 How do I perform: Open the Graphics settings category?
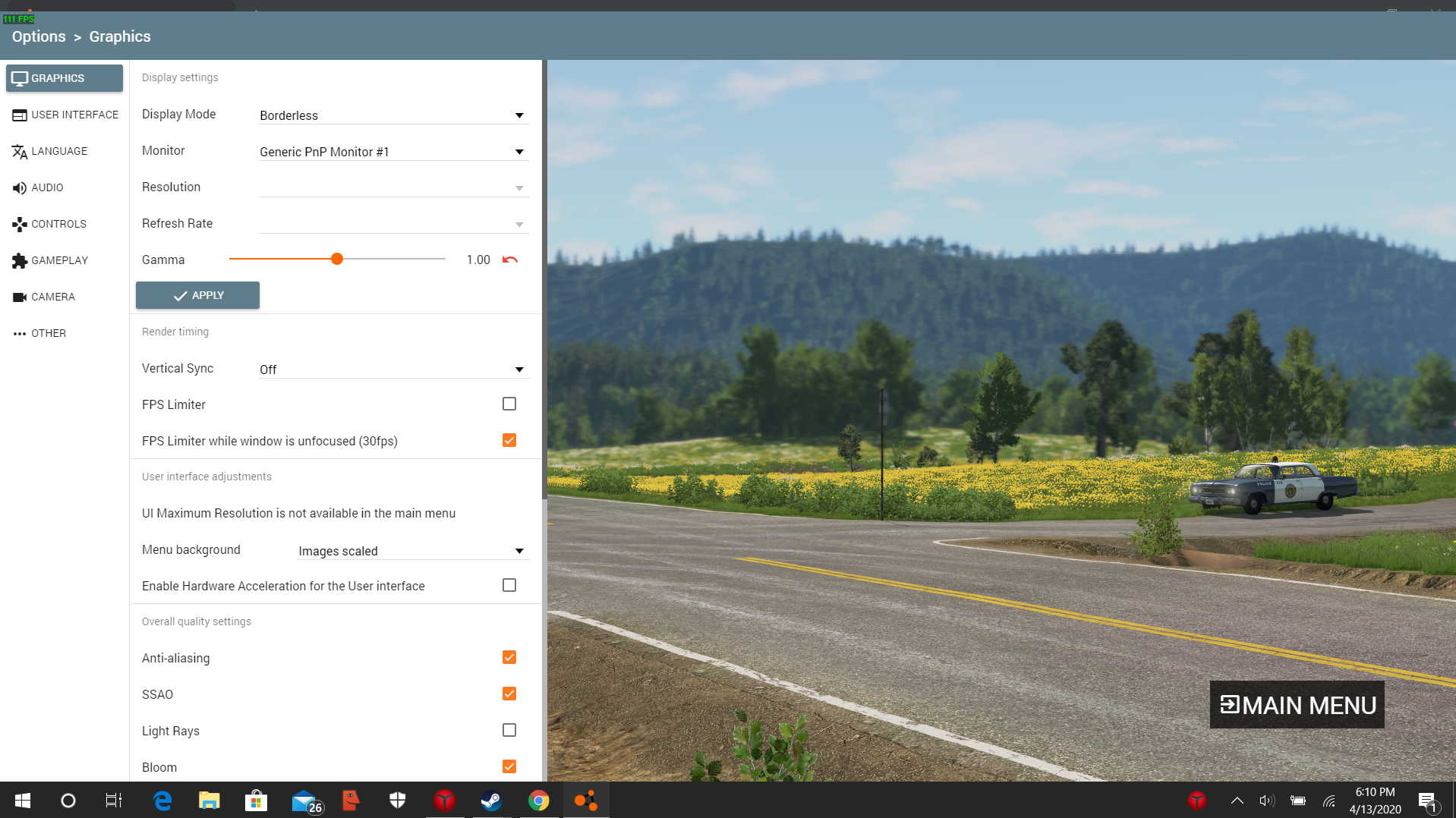pos(65,78)
